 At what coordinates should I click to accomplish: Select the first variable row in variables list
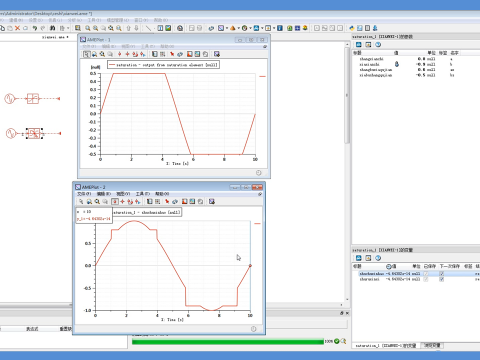[416, 274]
